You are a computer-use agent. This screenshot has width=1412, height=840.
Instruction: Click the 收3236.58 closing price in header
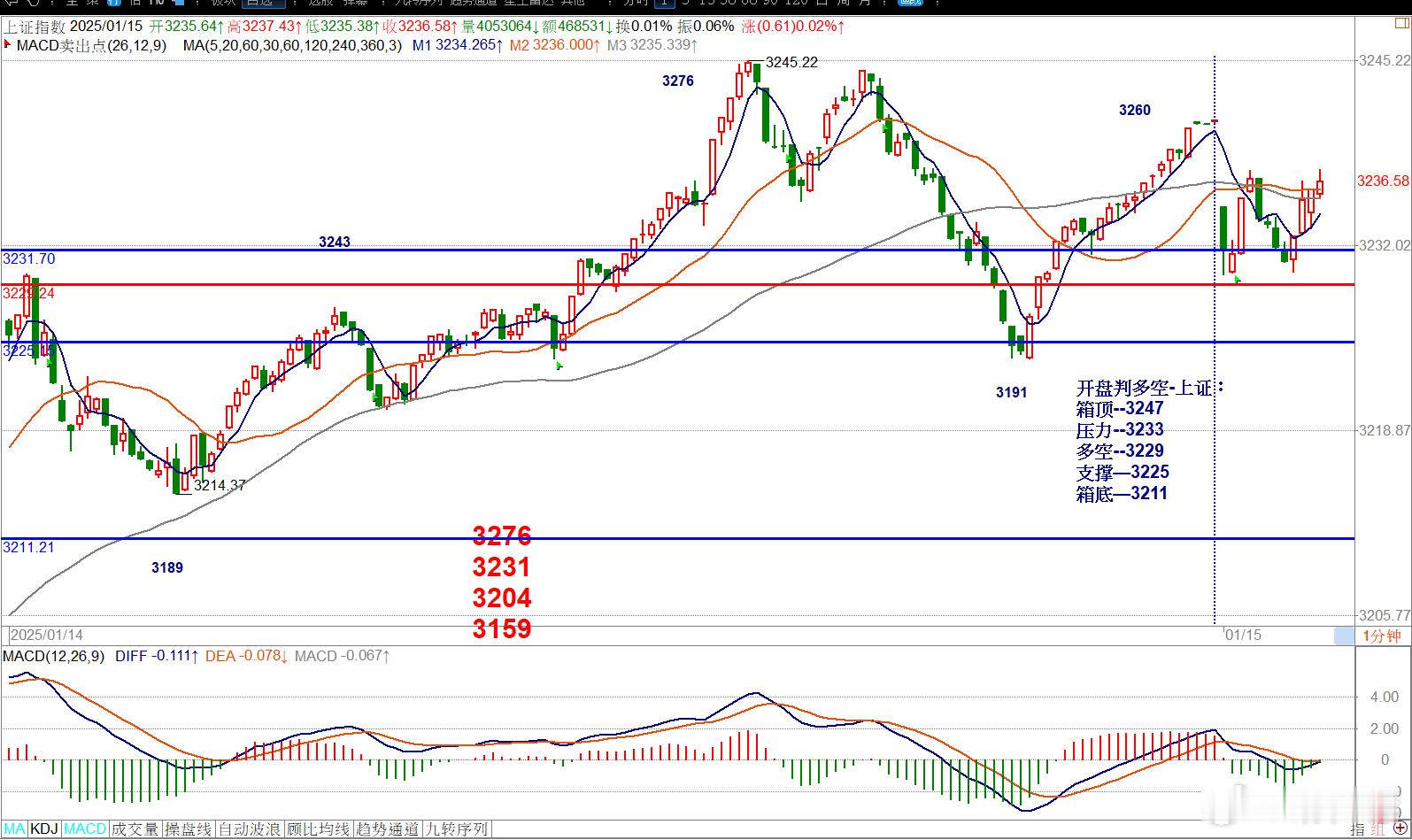tap(420, 26)
